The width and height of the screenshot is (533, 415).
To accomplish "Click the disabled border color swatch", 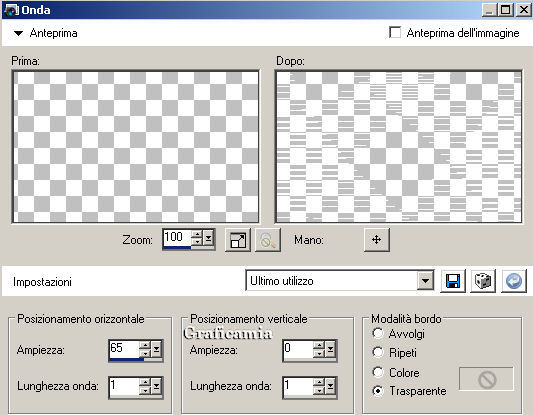I will pos(486,379).
